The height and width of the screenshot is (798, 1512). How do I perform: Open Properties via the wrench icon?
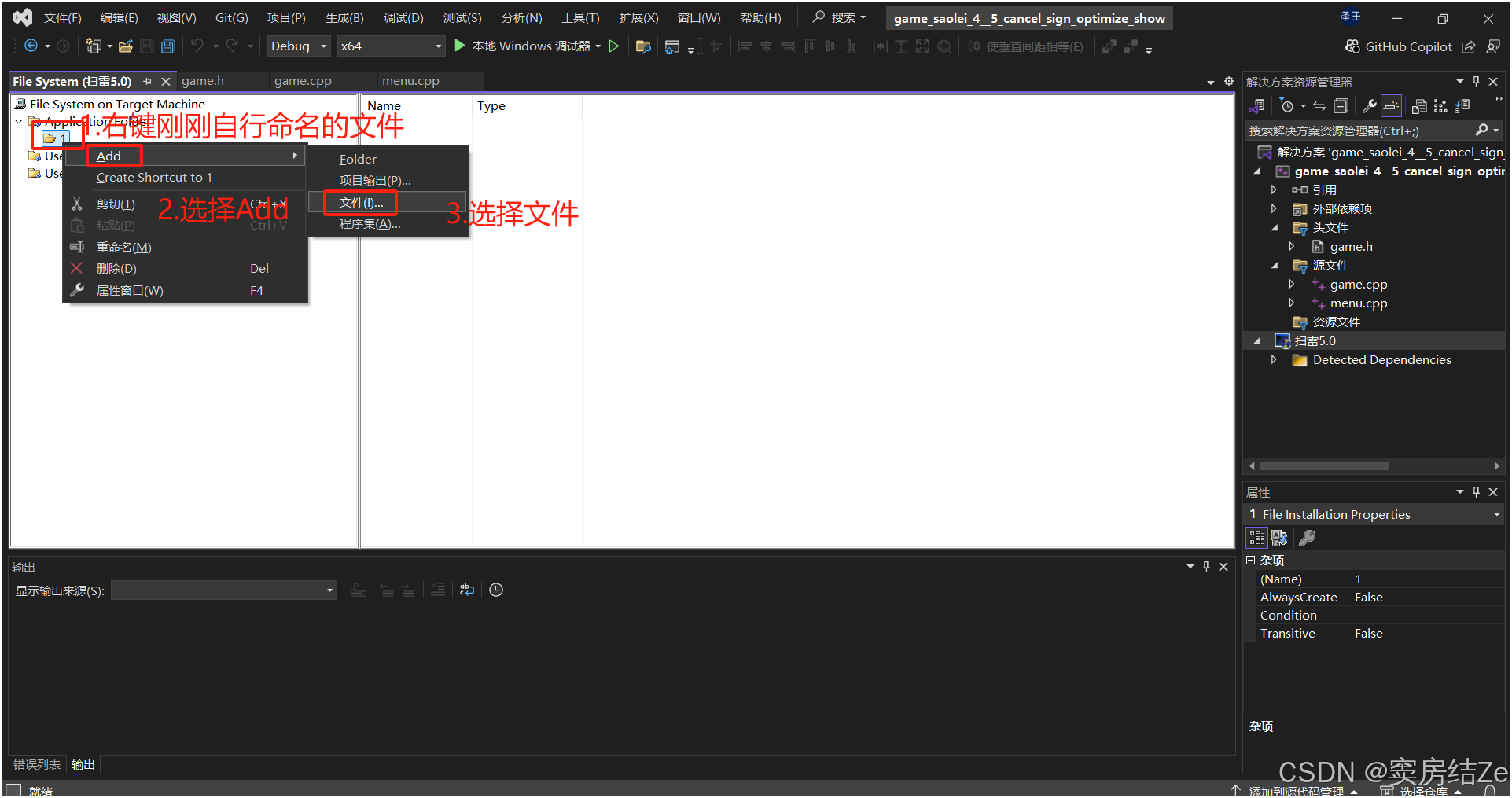1370,105
